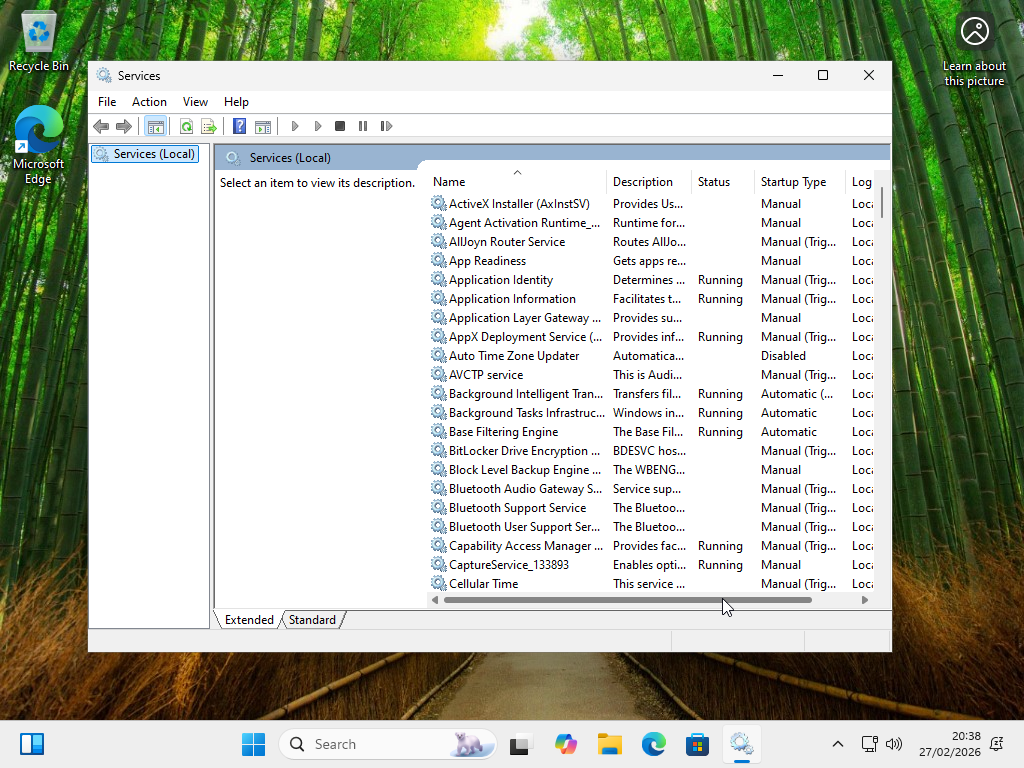The height and width of the screenshot is (768, 1024).
Task: Select CaptureService_133893 row
Action: [651, 564]
